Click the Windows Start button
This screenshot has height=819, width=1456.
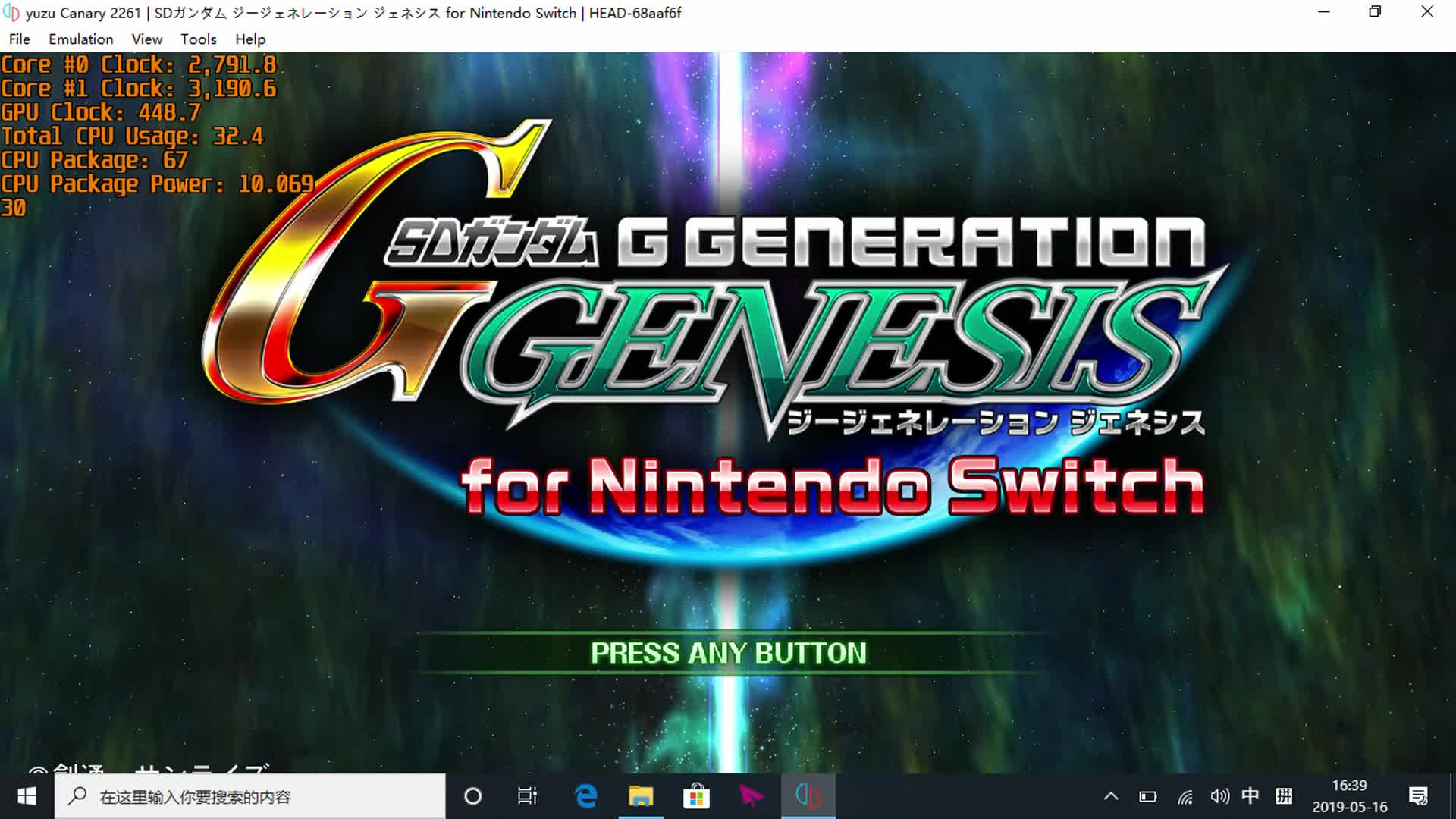click(x=27, y=796)
